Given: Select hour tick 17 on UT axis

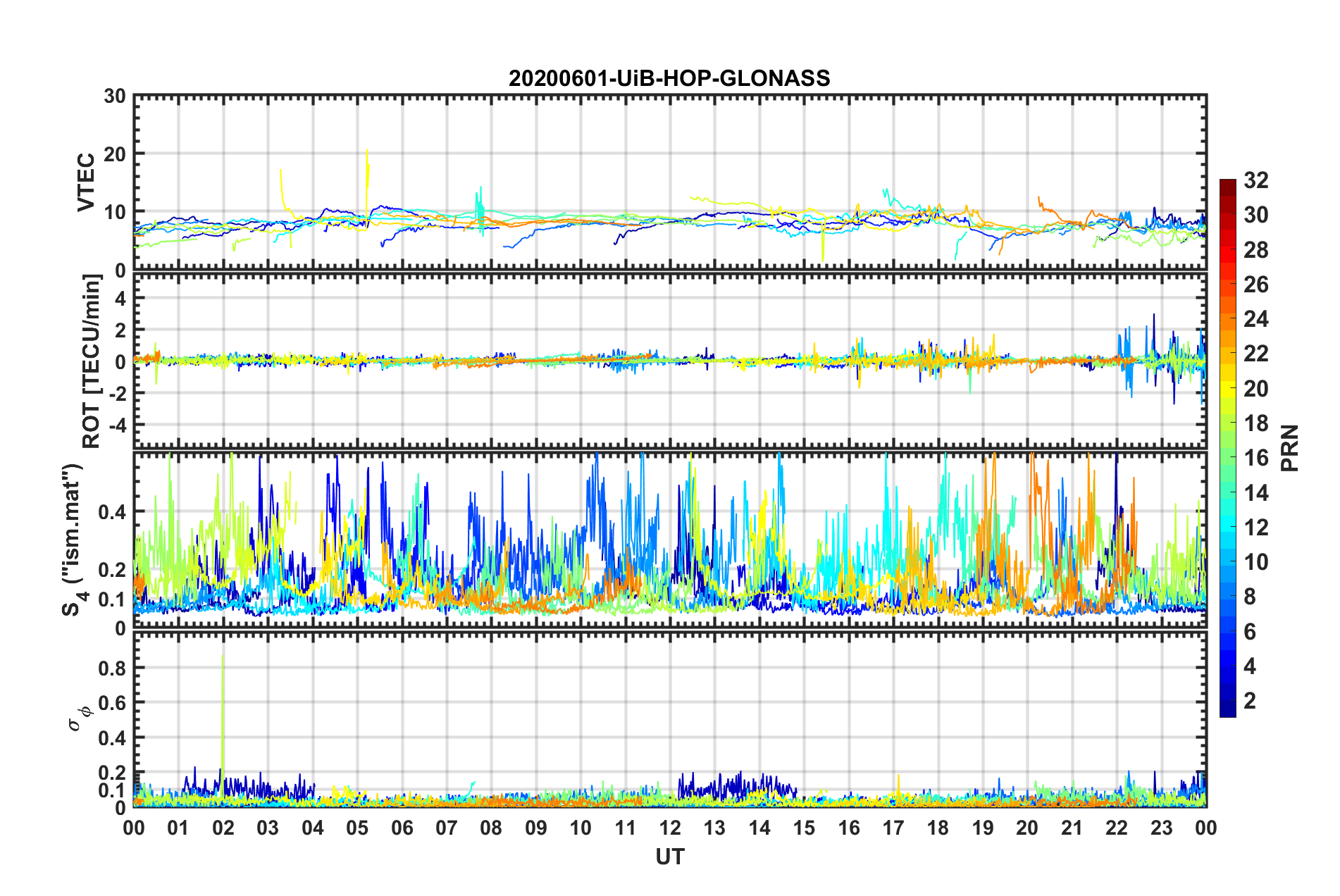Looking at the screenshot, I should click(x=893, y=828).
